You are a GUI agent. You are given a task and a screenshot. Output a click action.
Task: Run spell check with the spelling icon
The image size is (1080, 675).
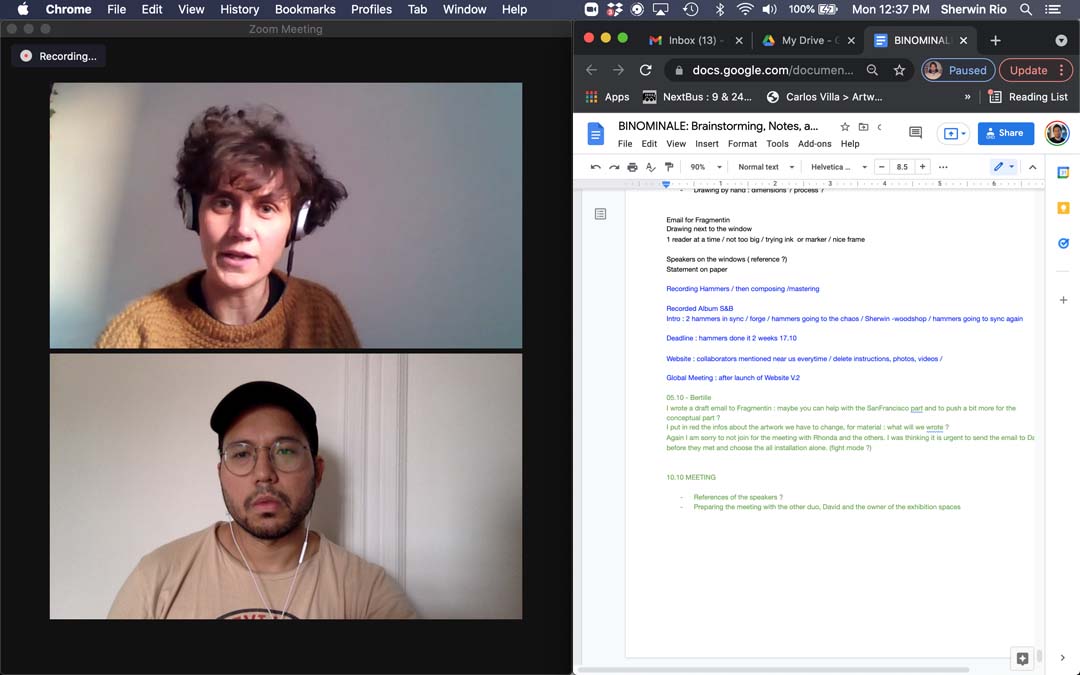point(650,167)
